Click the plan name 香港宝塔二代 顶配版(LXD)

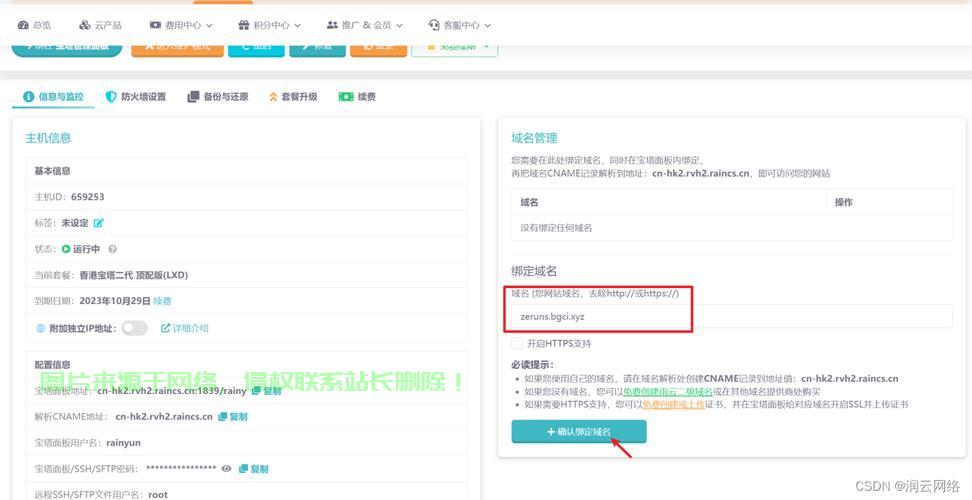click(x=133, y=275)
